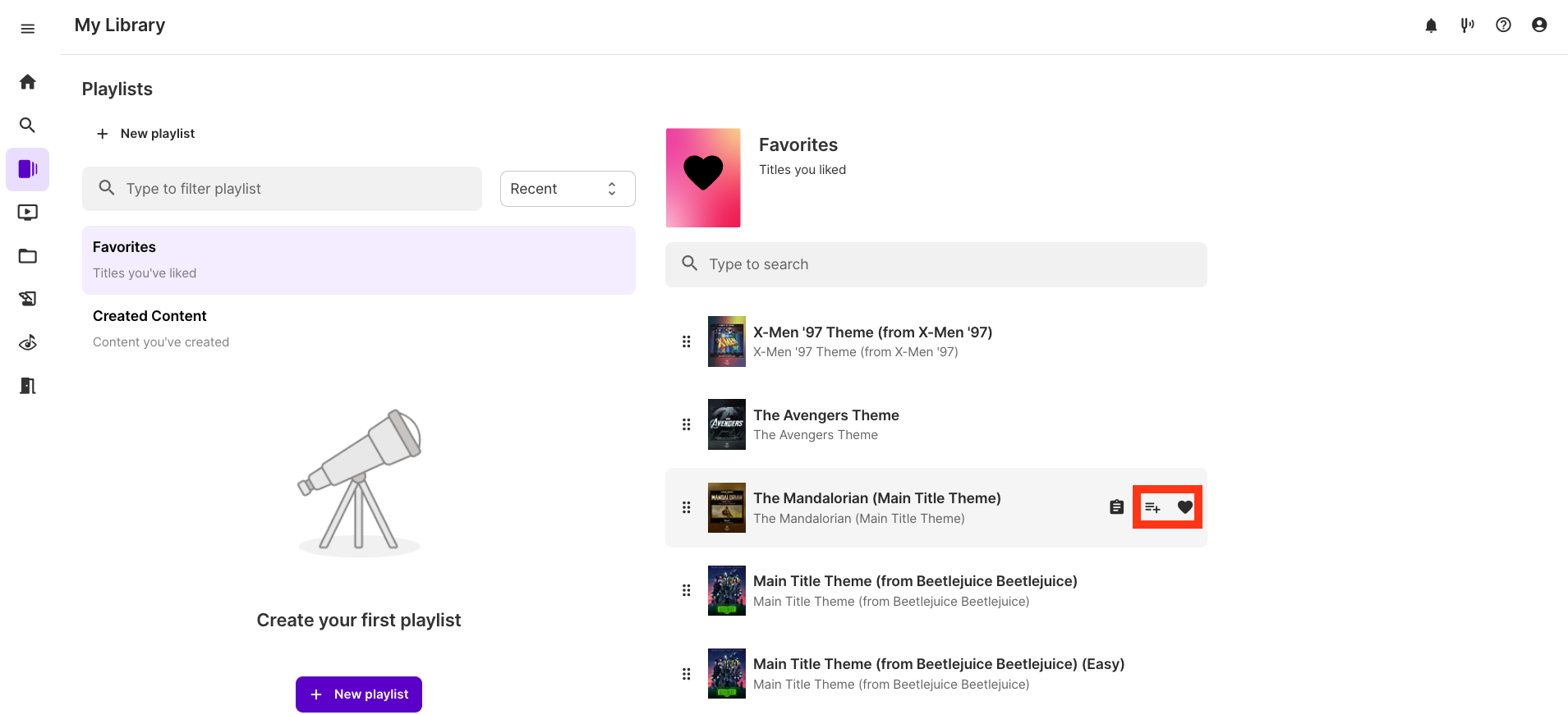
Task: Open "The Avengers Theme" title
Action: coord(826,415)
